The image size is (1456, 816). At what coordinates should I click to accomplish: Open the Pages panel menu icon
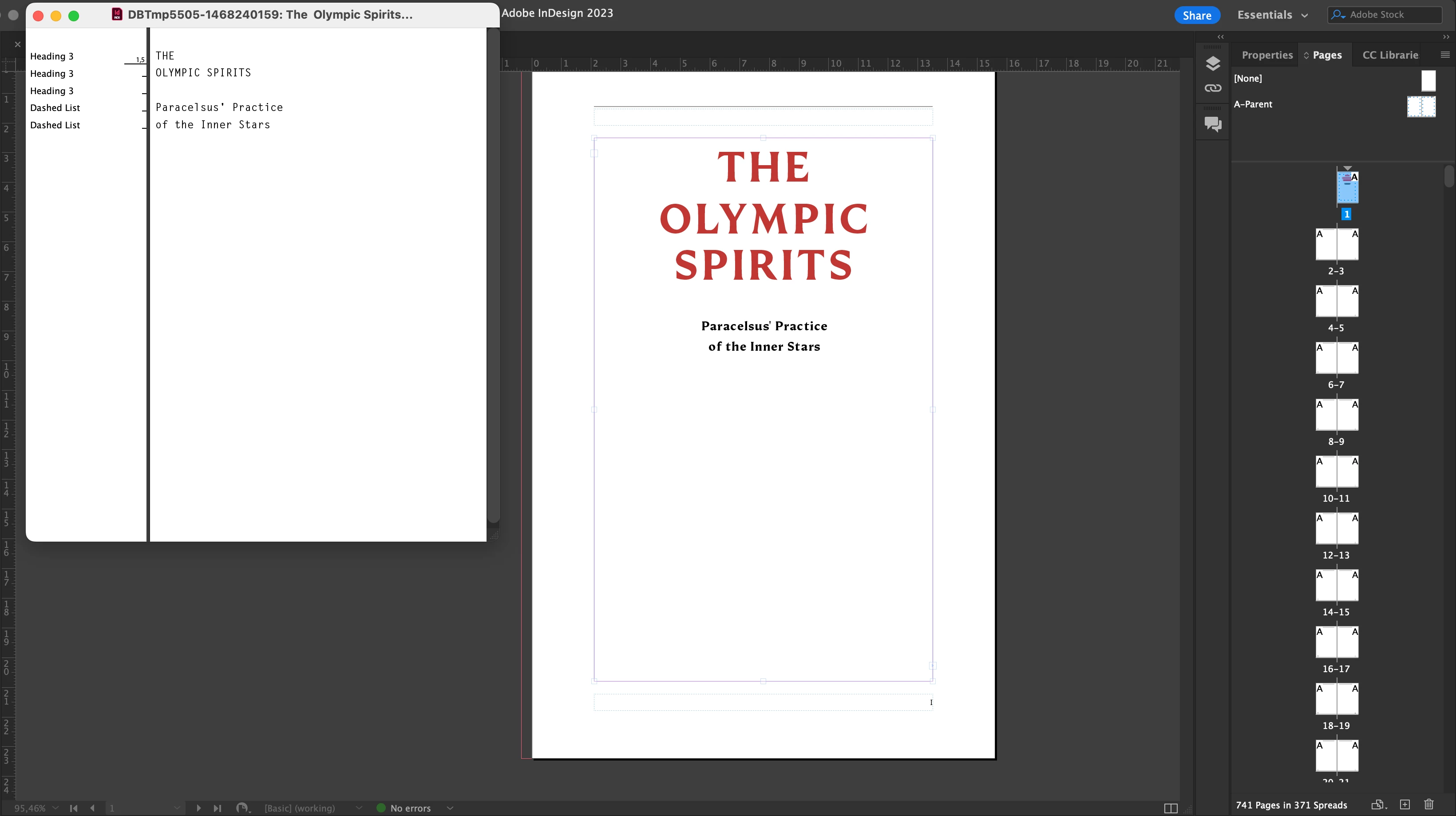point(1445,55)
